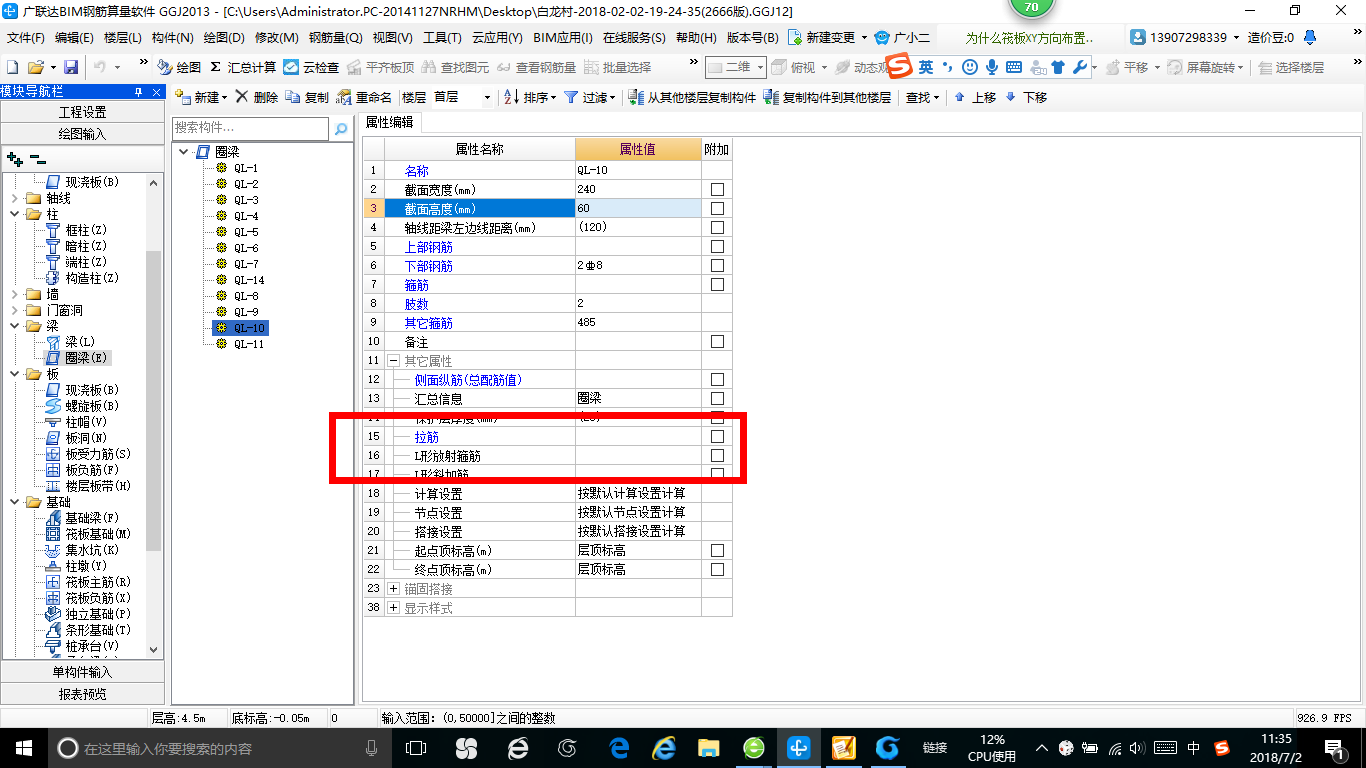Click the 搜索构件 search field
1366x768 pixels.
click(250, 128)
